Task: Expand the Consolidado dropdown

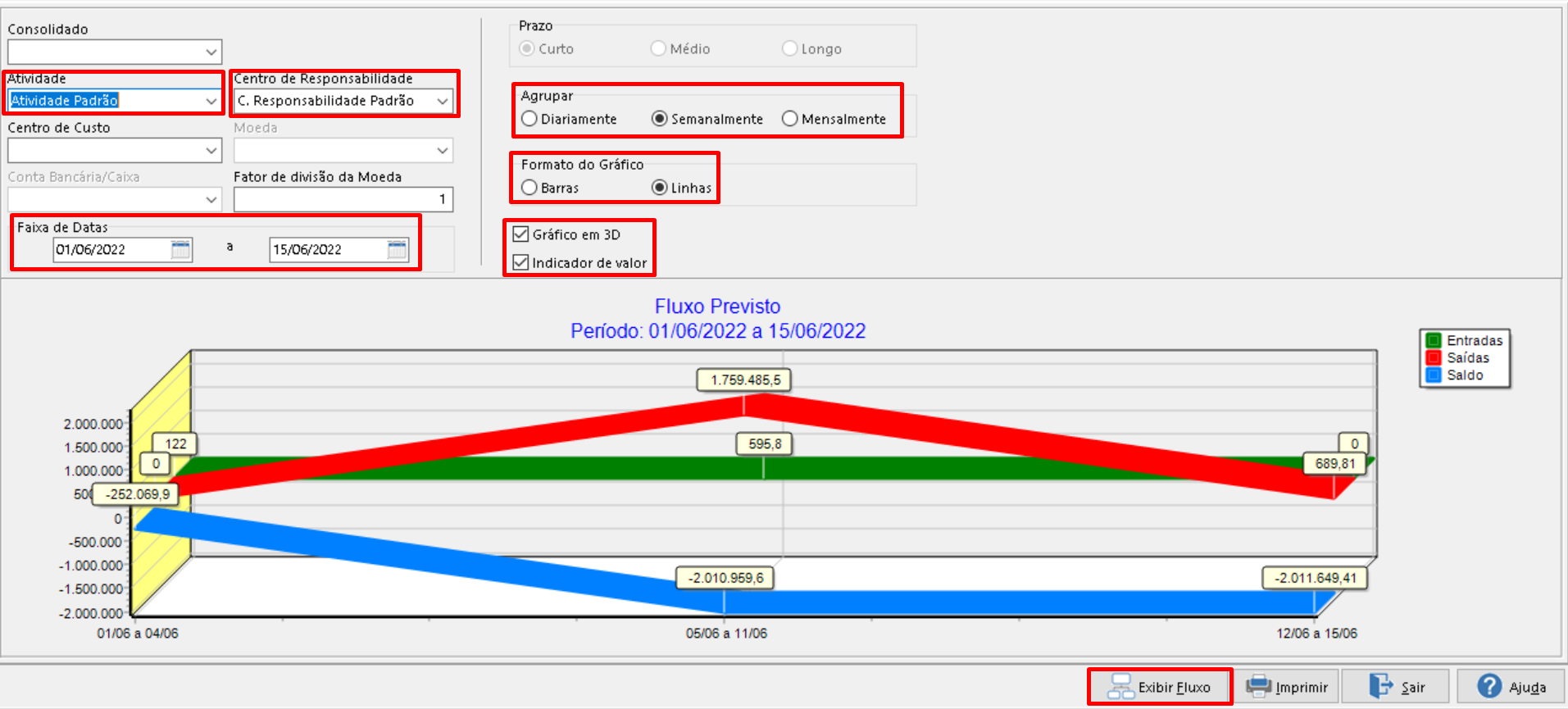Action: tap(211, 52)
